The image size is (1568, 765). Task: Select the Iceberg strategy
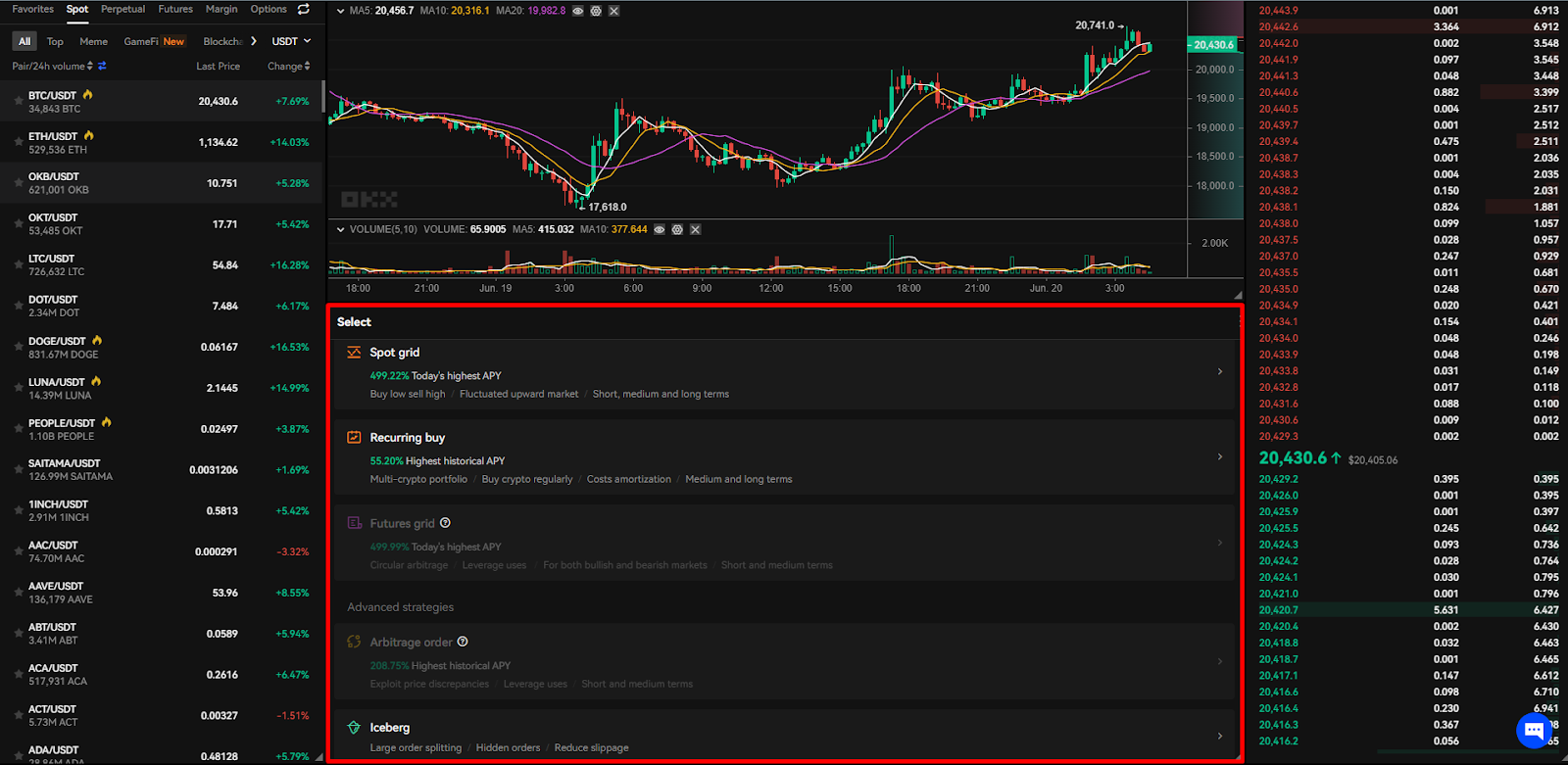pos(784,735)
